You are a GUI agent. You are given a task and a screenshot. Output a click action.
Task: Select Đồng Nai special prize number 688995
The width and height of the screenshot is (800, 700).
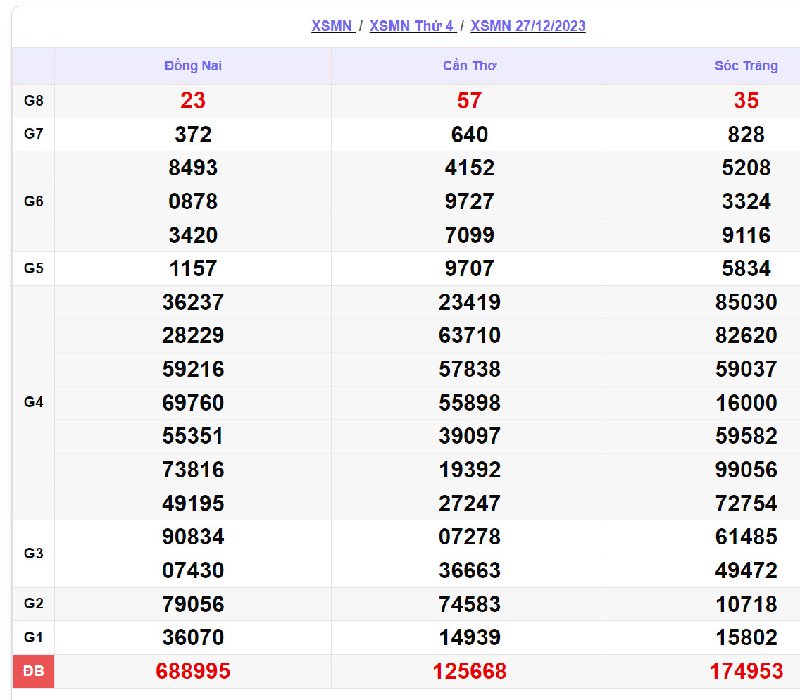coord(193,672)
